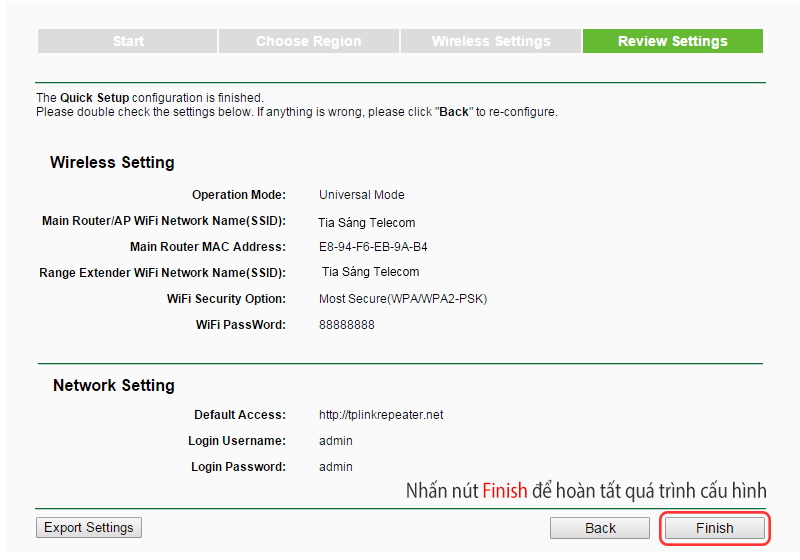Click the Most Secure(WPA/WPA2-PSK) security value
The width and height of the screenshot is (800, 560).
click(403, 299)
